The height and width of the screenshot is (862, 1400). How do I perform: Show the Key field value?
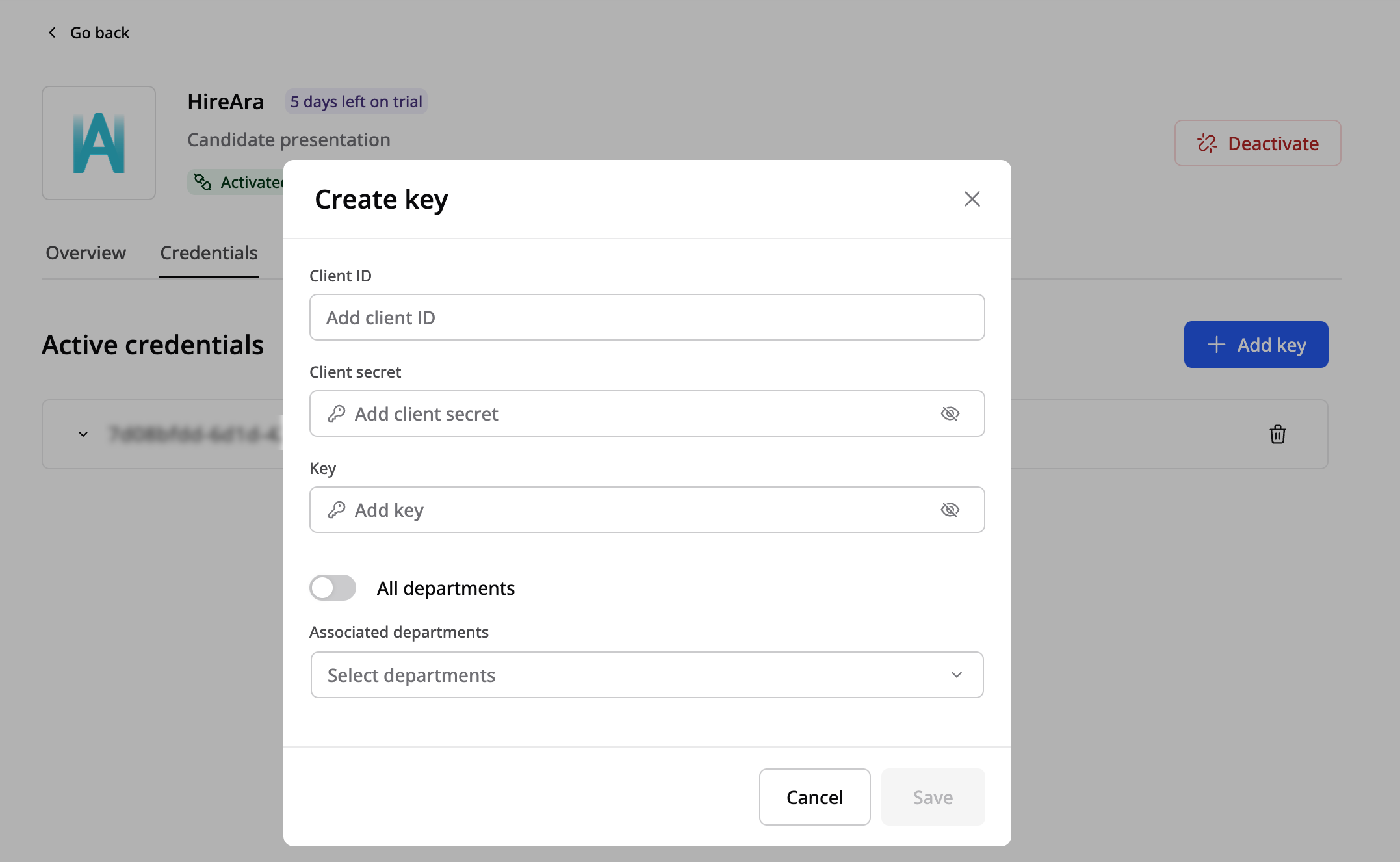pos(950,510)
